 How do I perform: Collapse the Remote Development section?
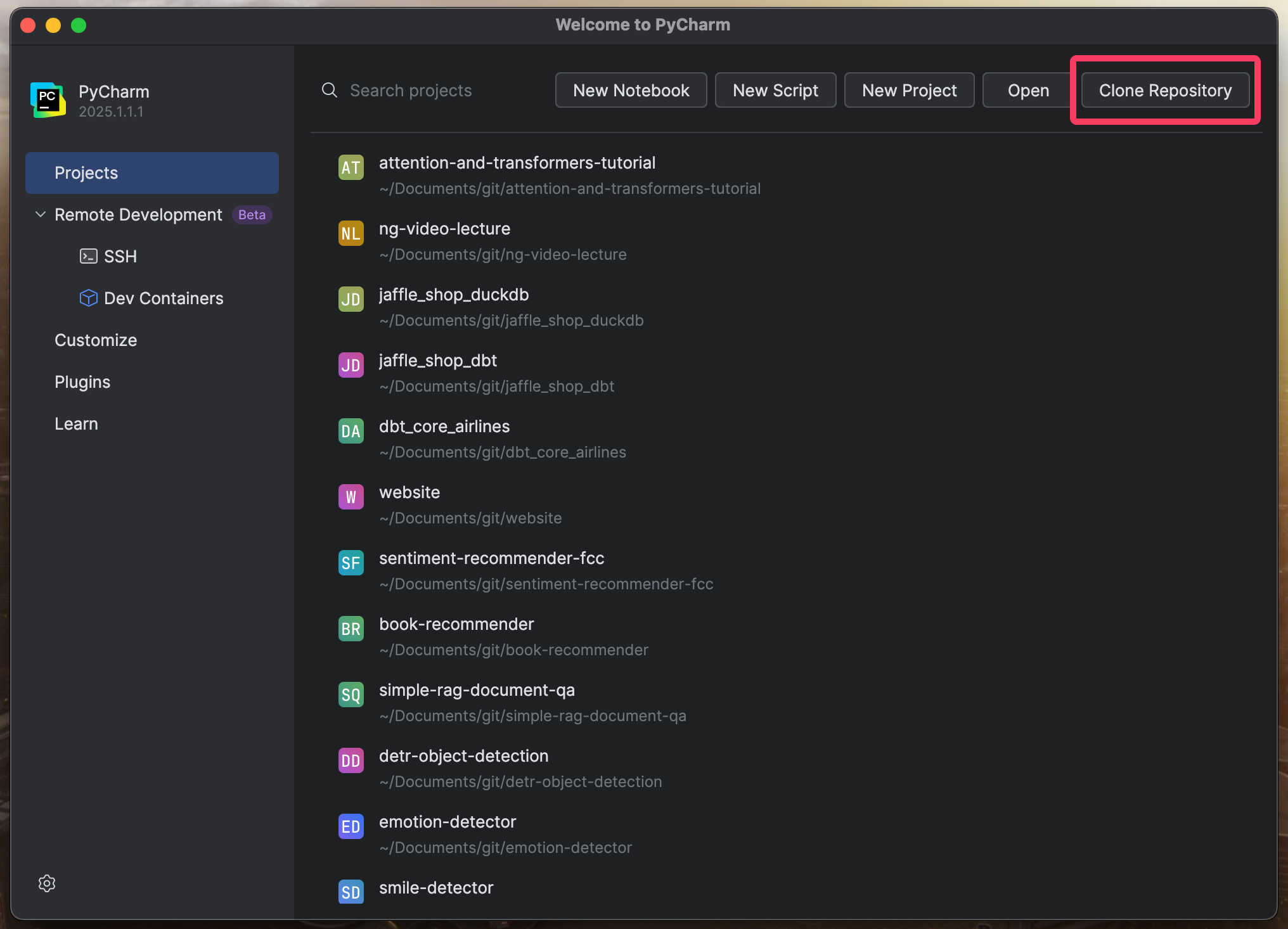tap(40, 214)
